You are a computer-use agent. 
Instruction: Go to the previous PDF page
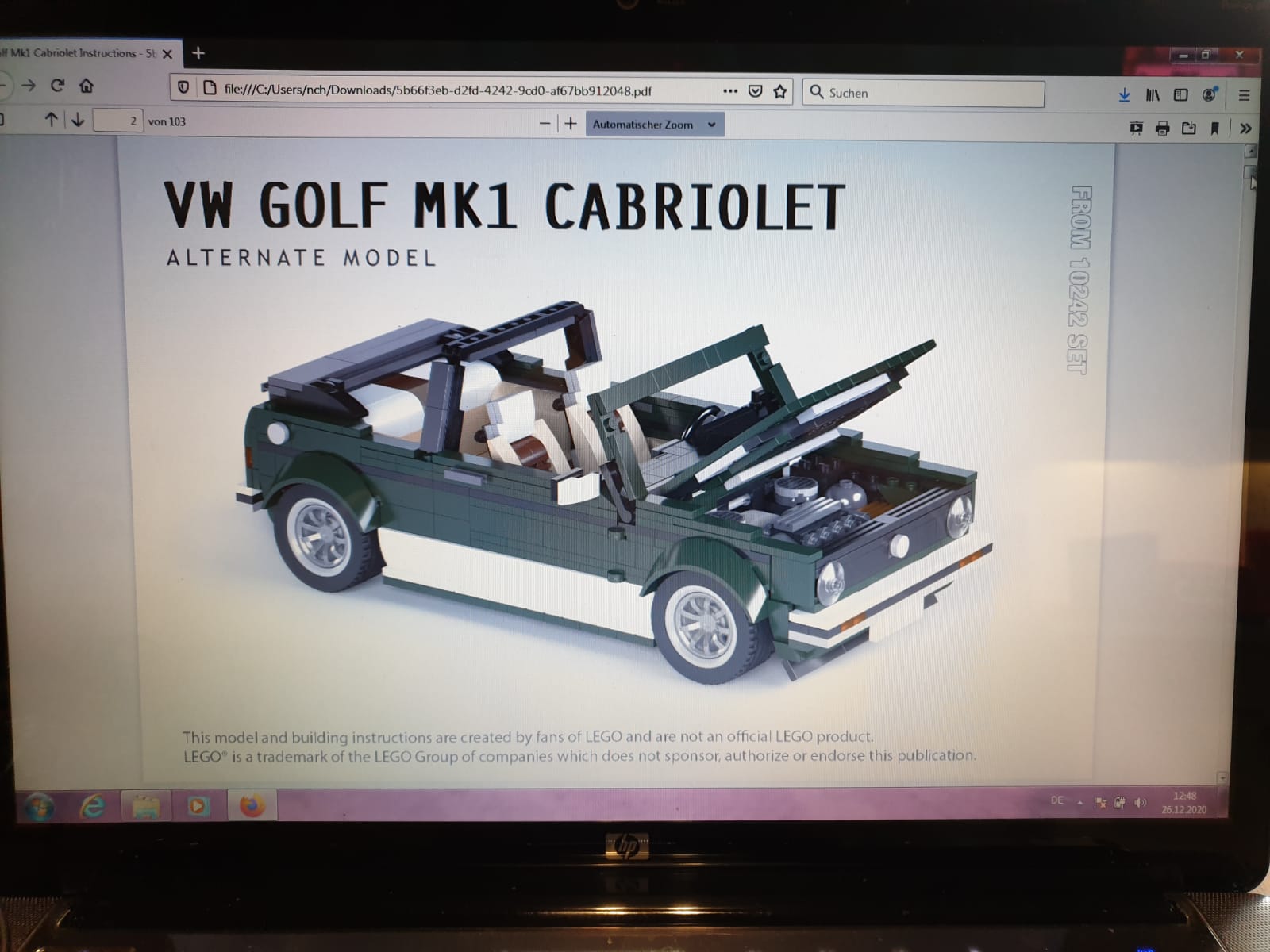51,120
